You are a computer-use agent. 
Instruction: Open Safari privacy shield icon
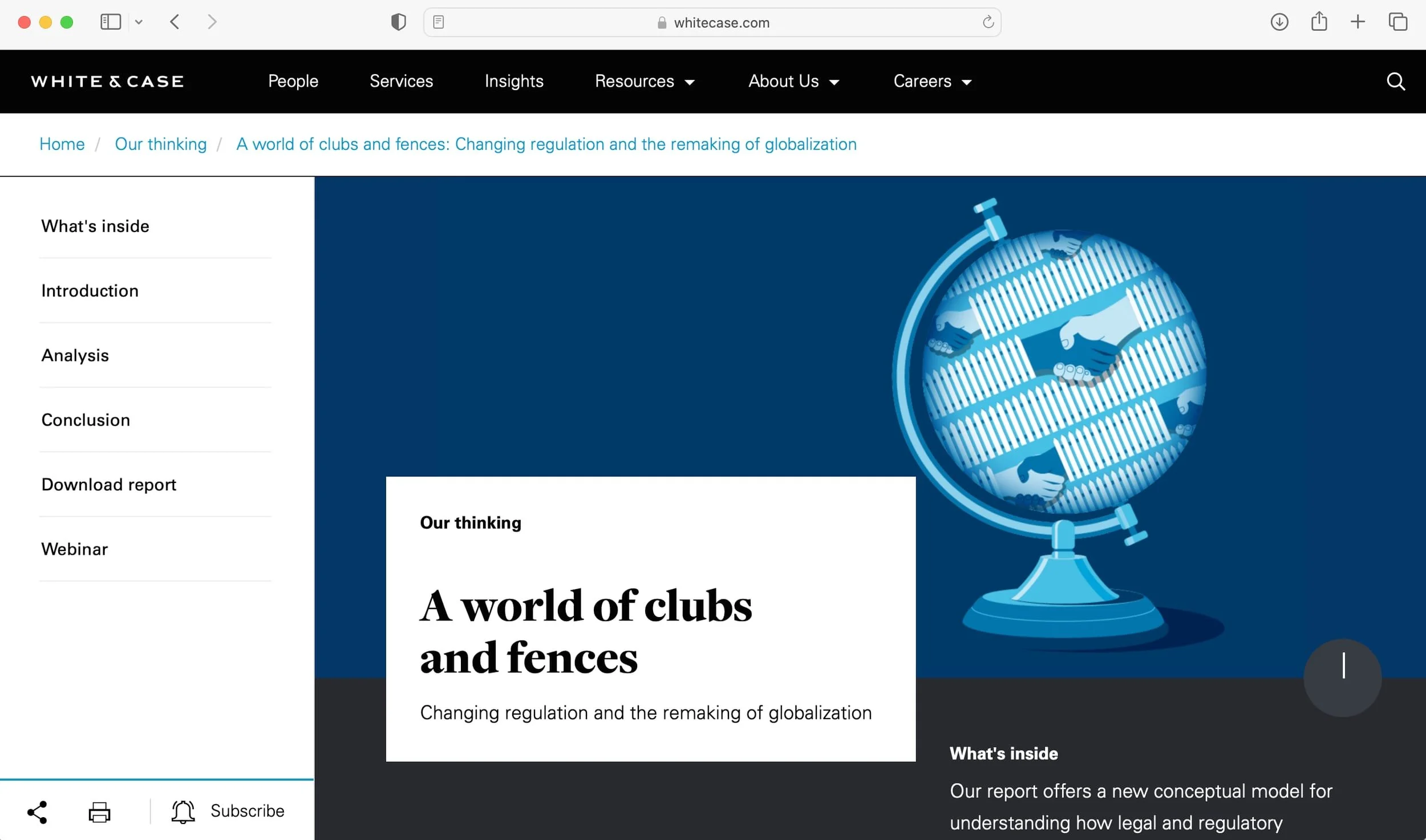tap(398, 22)
